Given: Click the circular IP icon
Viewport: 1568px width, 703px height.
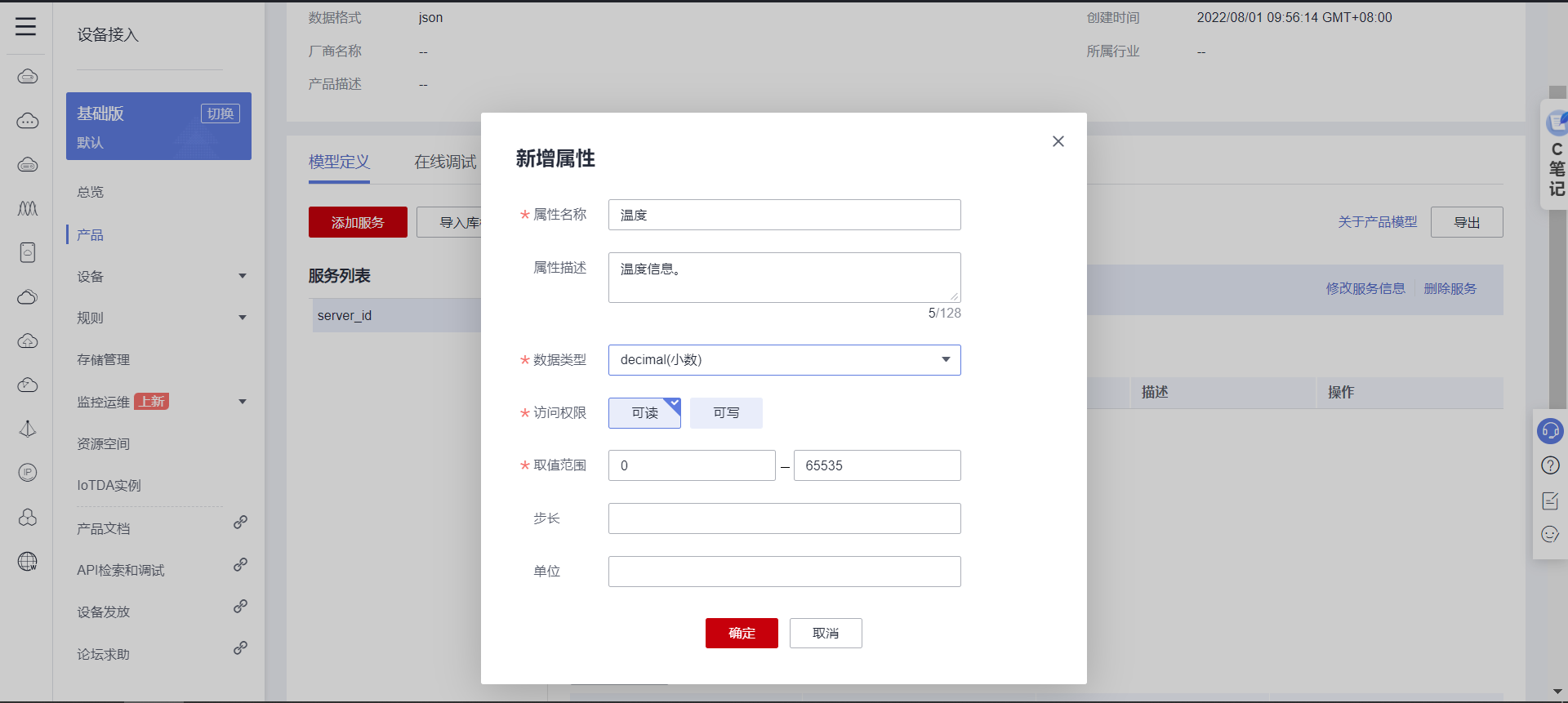Looking at the screenshot, I should coord(28,473).
